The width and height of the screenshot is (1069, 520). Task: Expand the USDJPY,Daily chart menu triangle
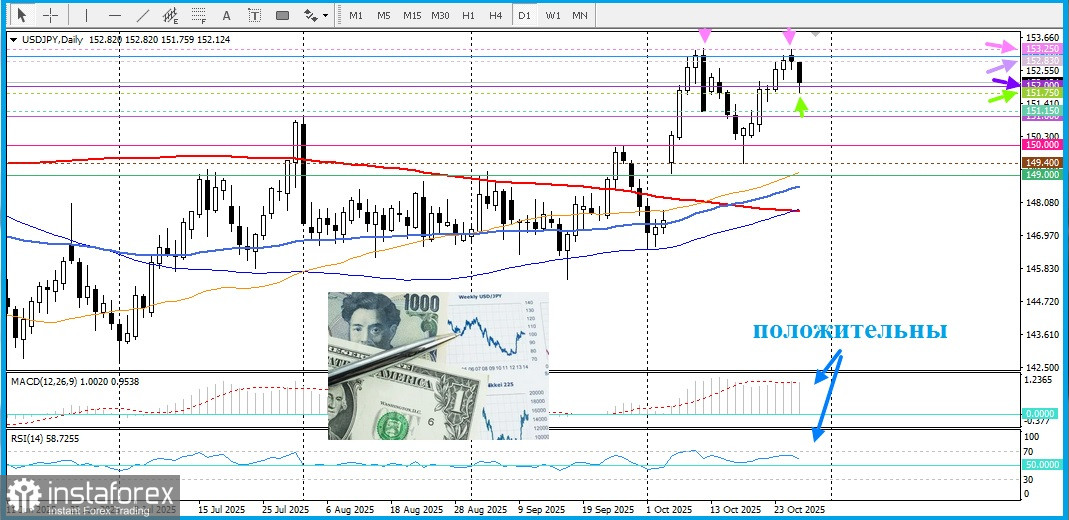[14, 40]
